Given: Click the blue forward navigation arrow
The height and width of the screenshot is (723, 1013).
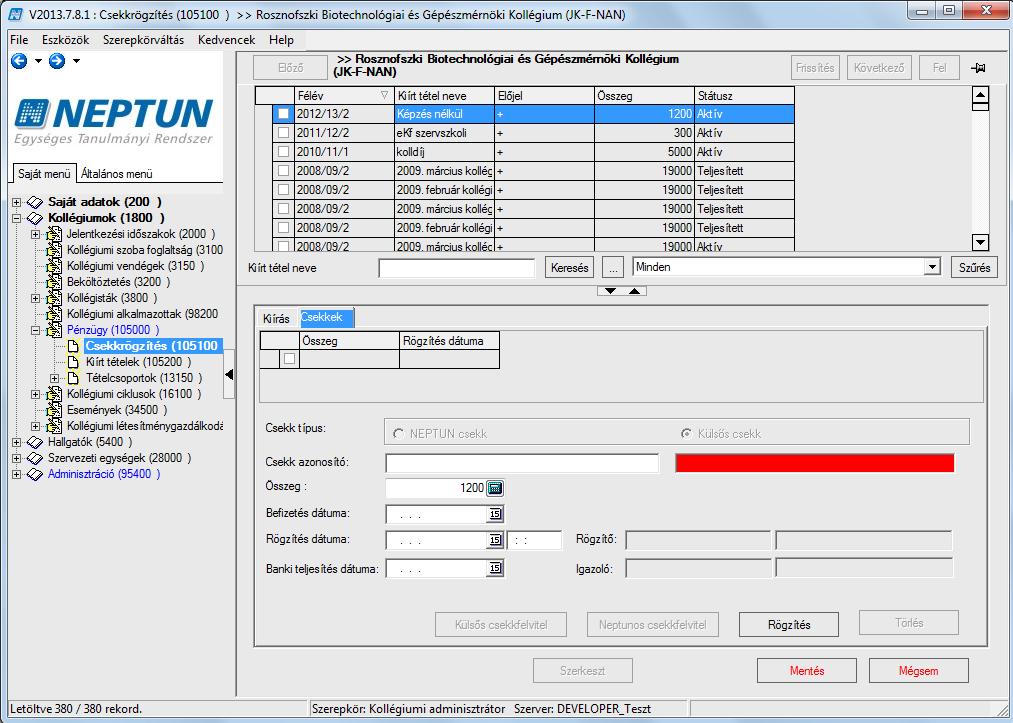Looking at the screenshot, I should click(57, 61).
